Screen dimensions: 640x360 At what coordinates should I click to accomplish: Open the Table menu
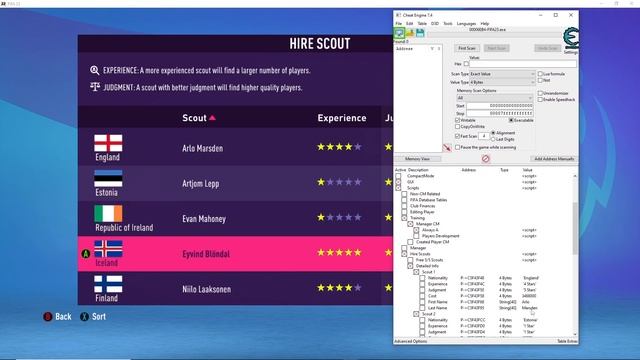pos(422,24)
